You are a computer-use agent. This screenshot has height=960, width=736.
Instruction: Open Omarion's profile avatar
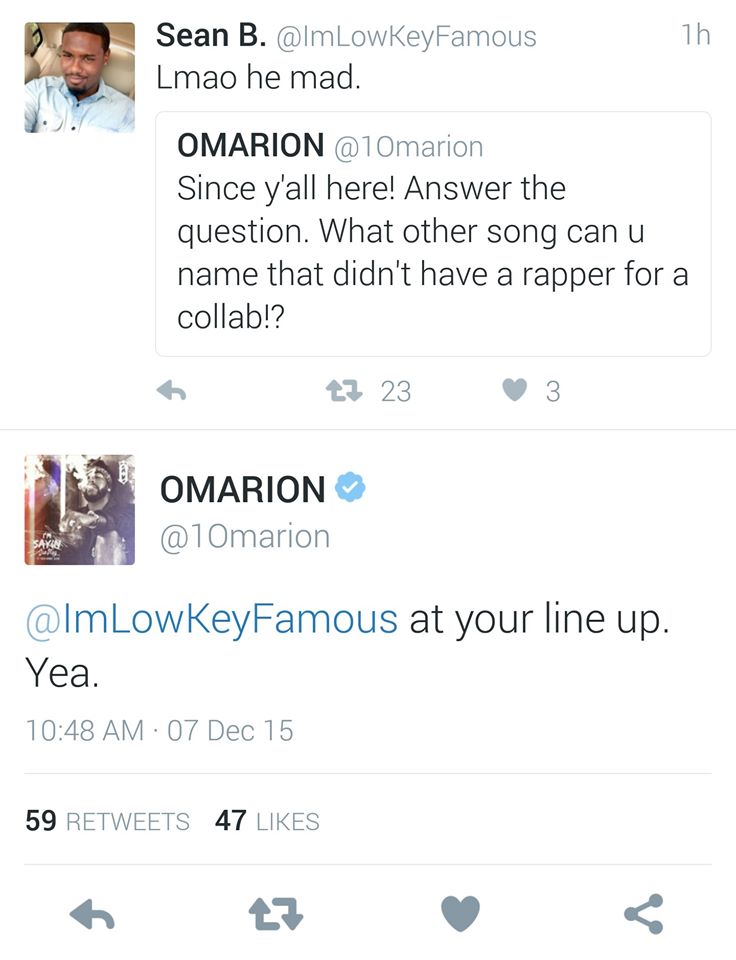click(x=80, y=509)
